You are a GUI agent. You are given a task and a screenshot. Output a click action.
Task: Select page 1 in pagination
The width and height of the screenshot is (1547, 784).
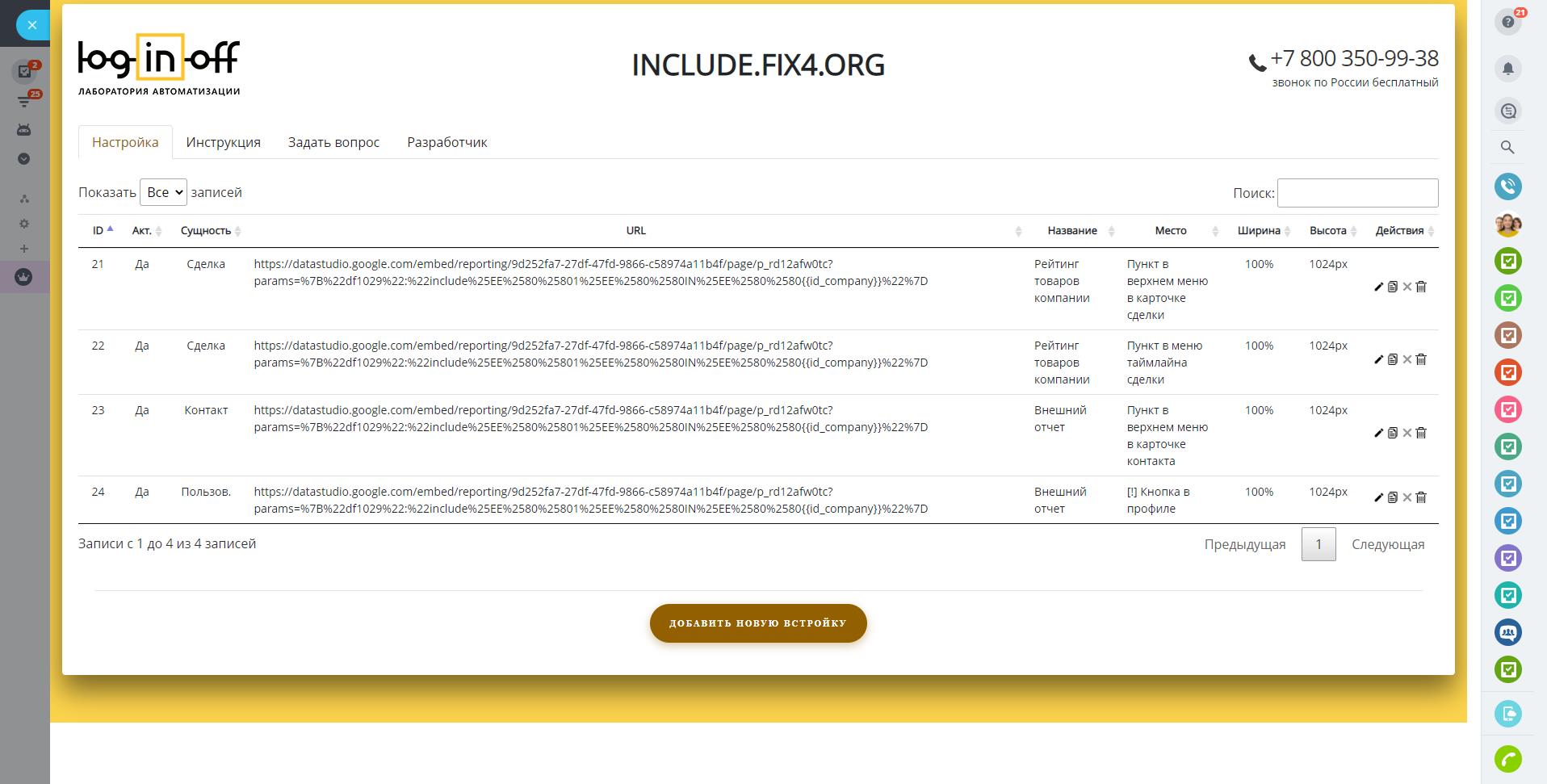1319,544
